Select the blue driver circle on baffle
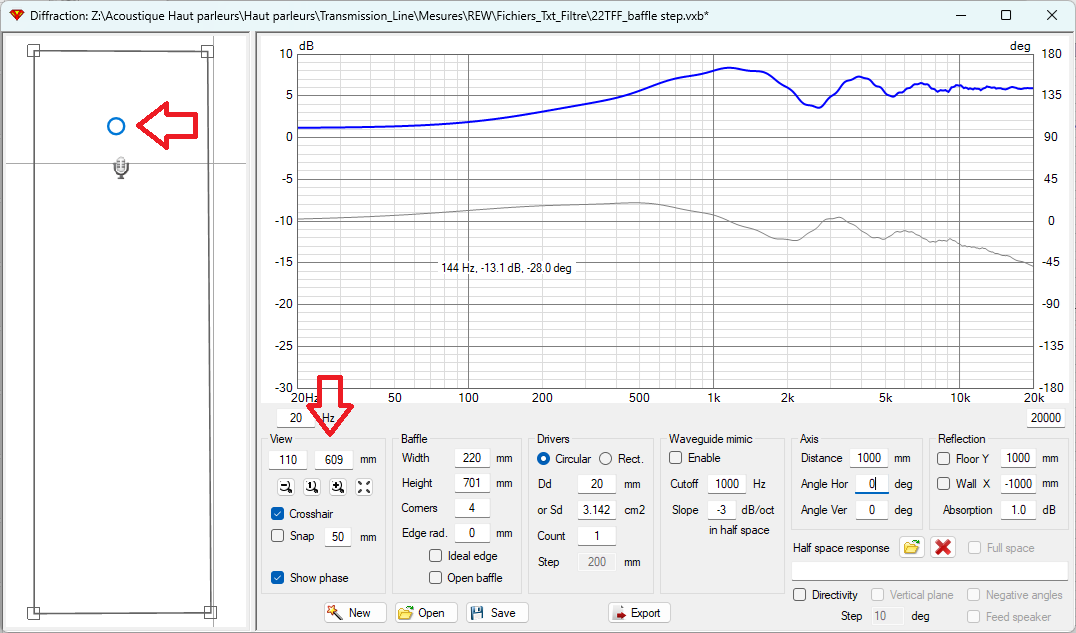This screenshot has height=633, width=1076. click(x=116, y=126)
